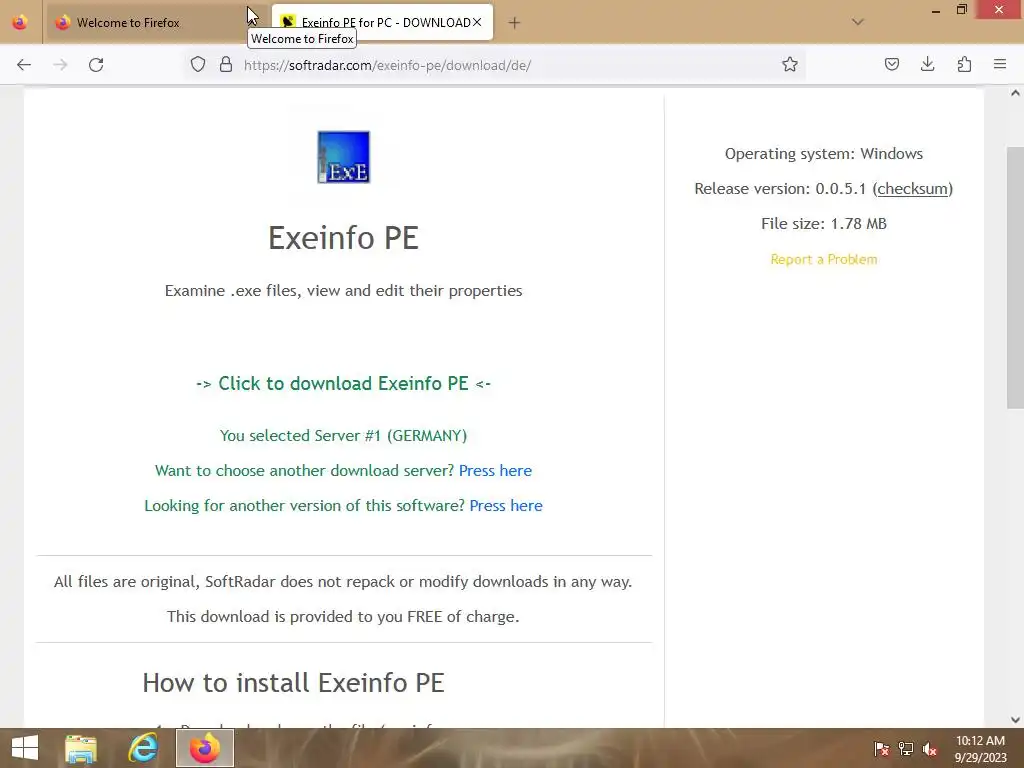Find another software version link
Image resolution: width=1024 pixels, height=768 pixels.
pyautogui.click(x=506, y=506)
